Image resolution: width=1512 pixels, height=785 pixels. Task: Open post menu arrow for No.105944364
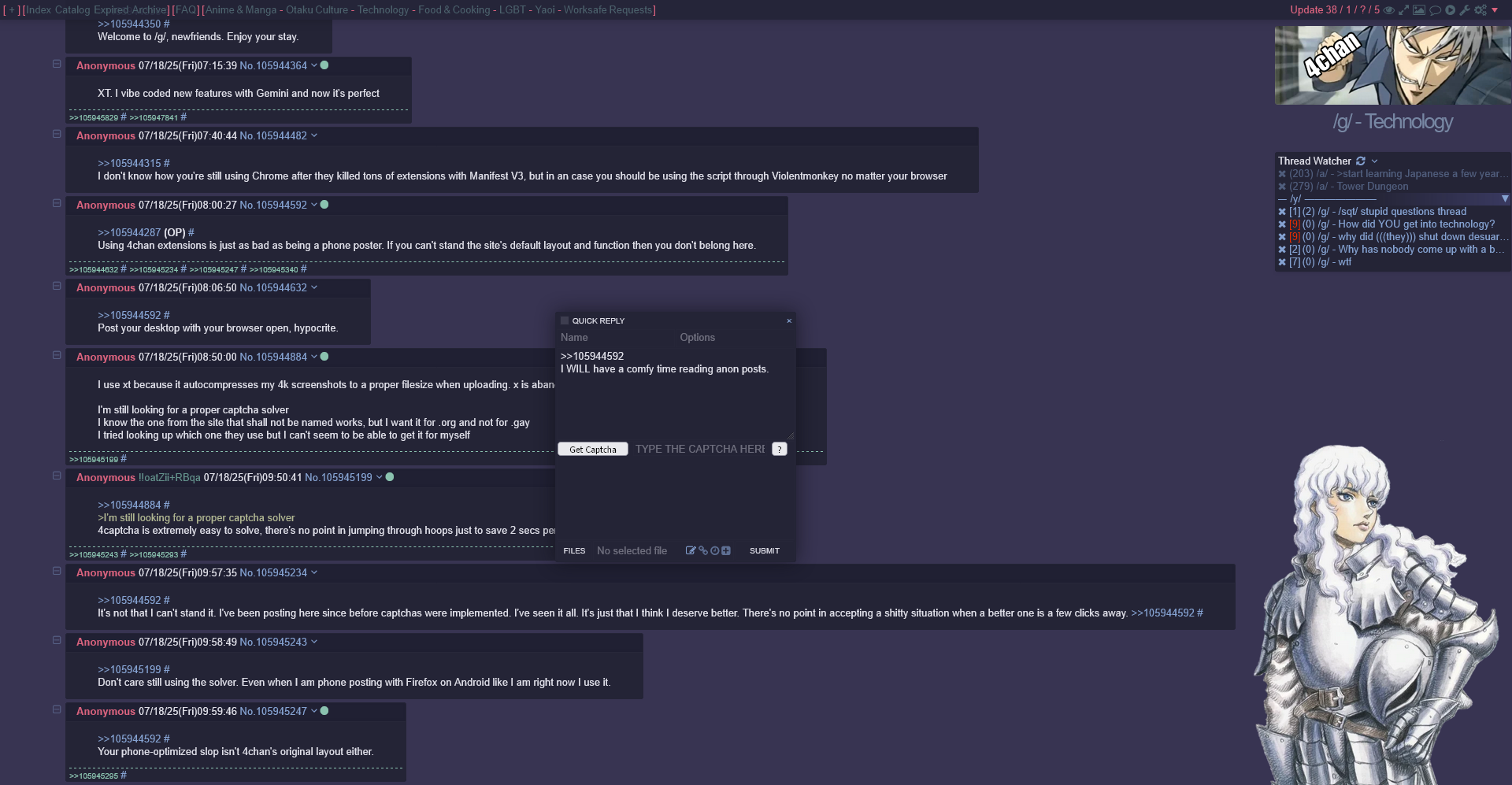tap(314, 65)
